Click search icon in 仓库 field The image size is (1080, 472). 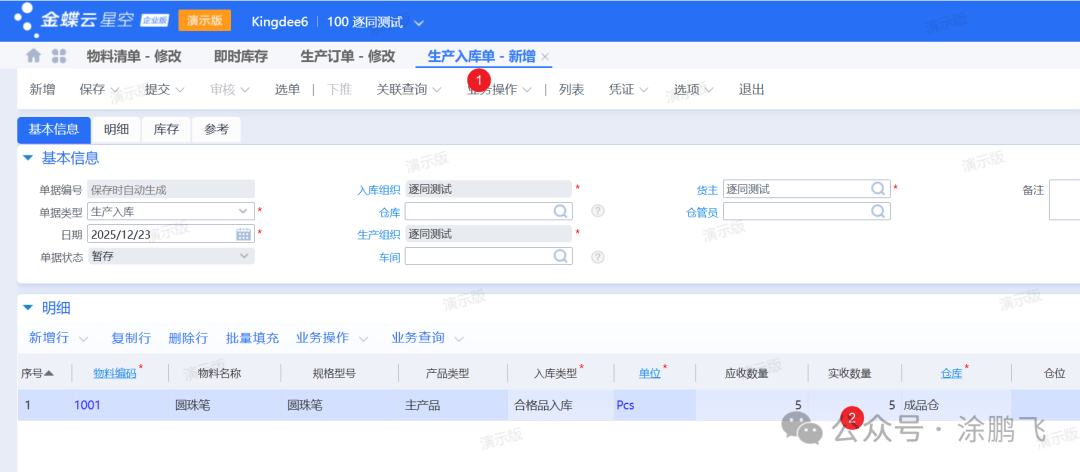click(561, 211)
